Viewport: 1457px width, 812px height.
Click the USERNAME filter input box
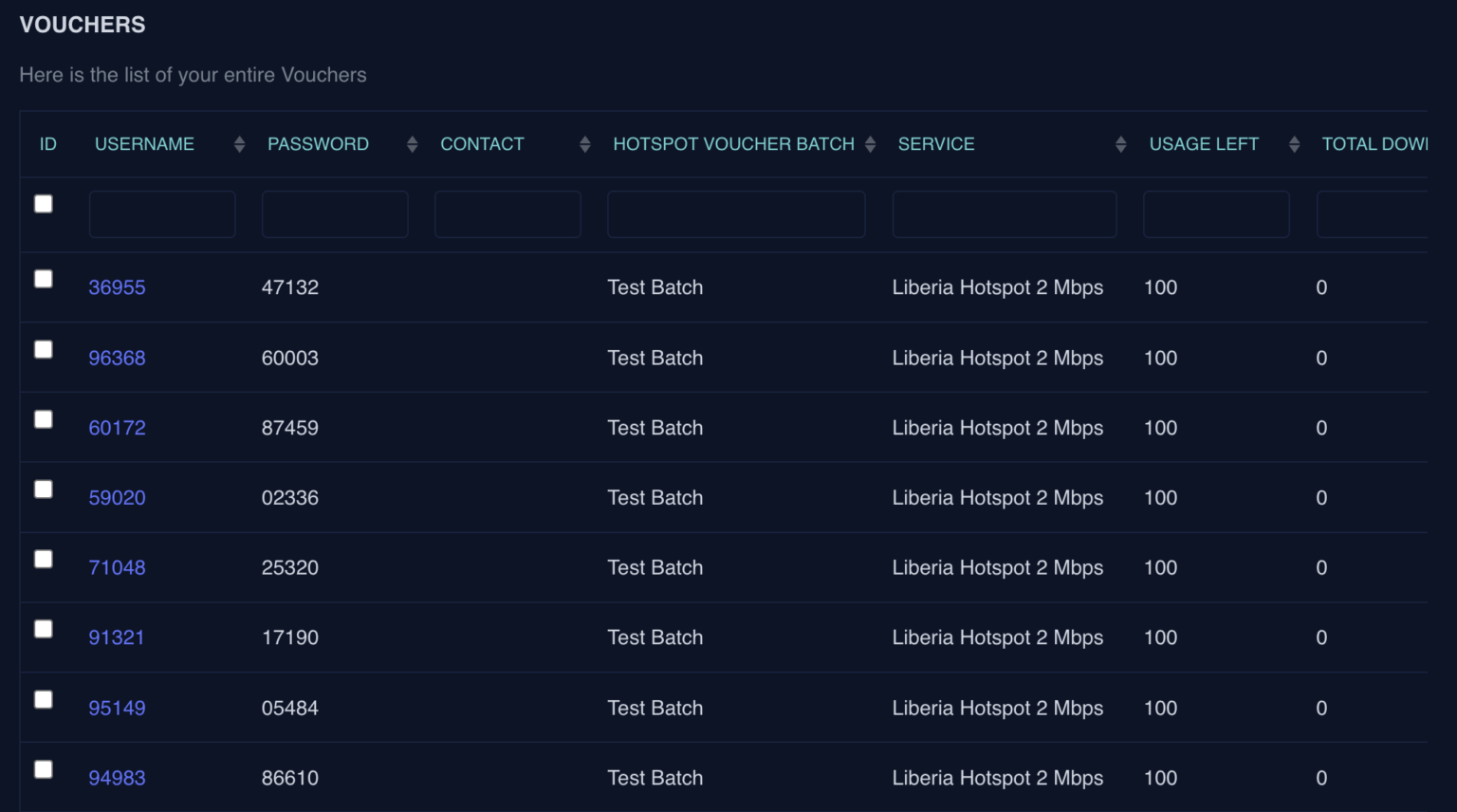tap(161, 213)
